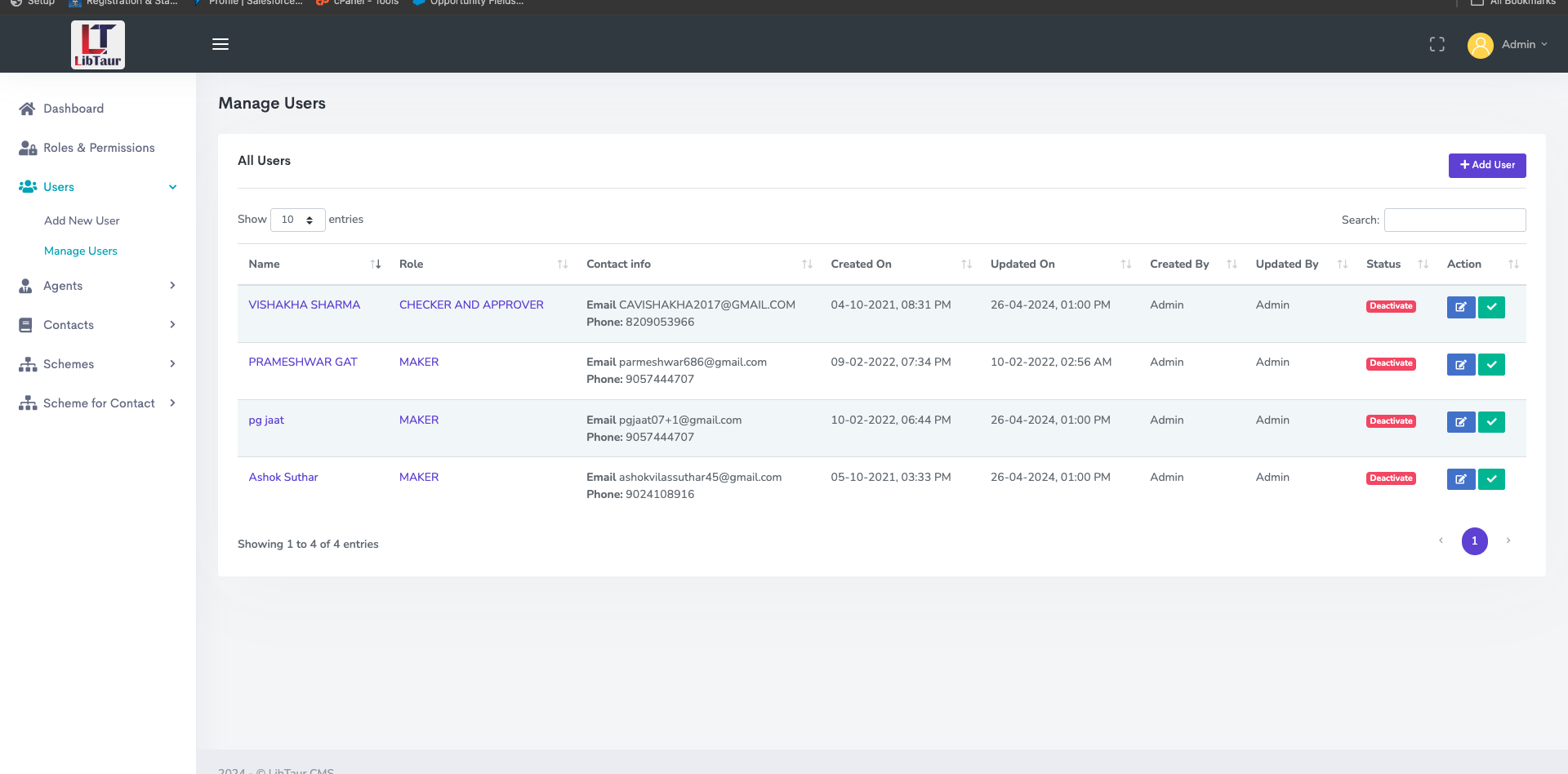Open PRAMESHWAR GAT user name link
This screenshot has width=1568, height=774.
(303, 362)
